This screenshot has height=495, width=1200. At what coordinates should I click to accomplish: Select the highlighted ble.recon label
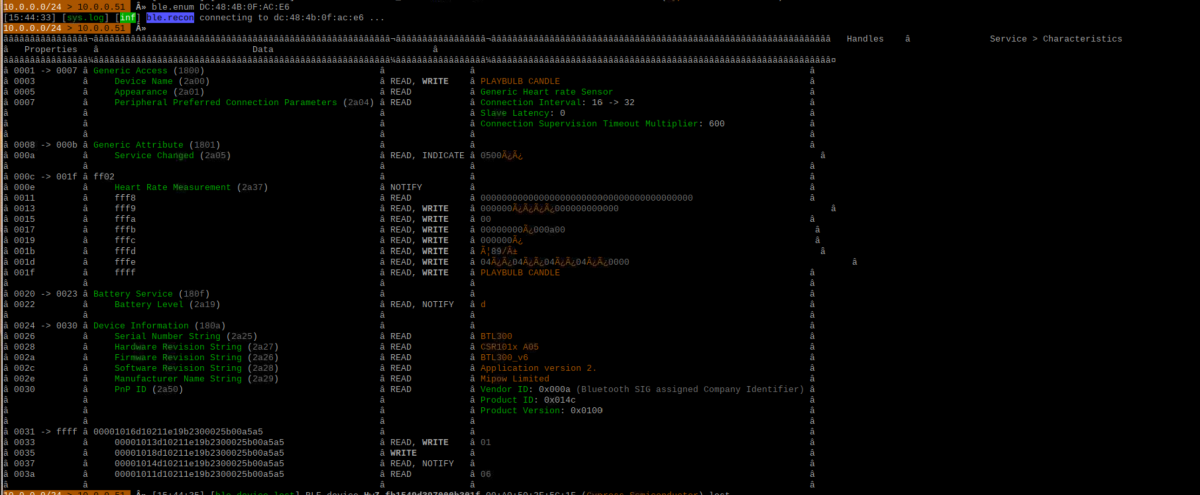170,17
